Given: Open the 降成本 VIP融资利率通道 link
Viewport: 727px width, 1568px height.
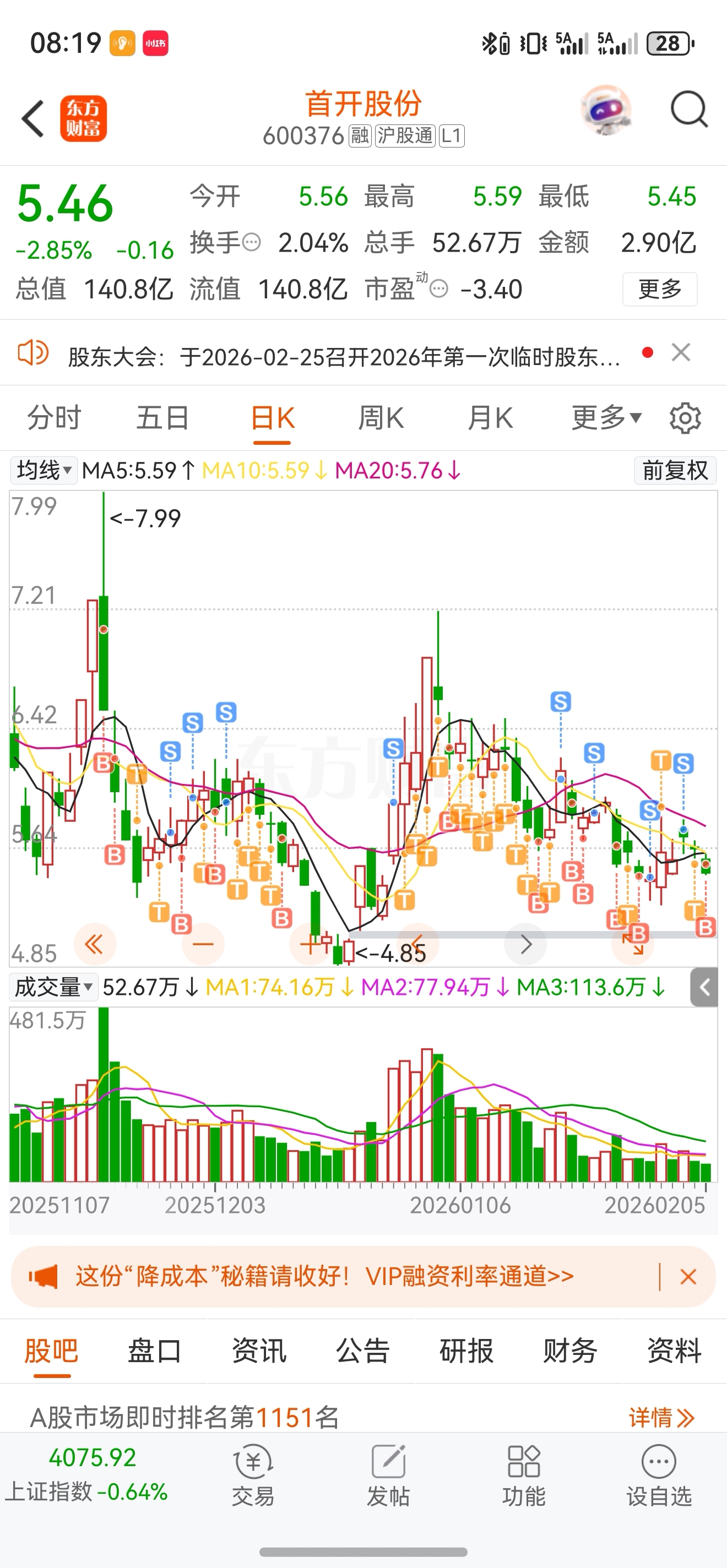Looking at the screenshot, I should point(324,1276).
